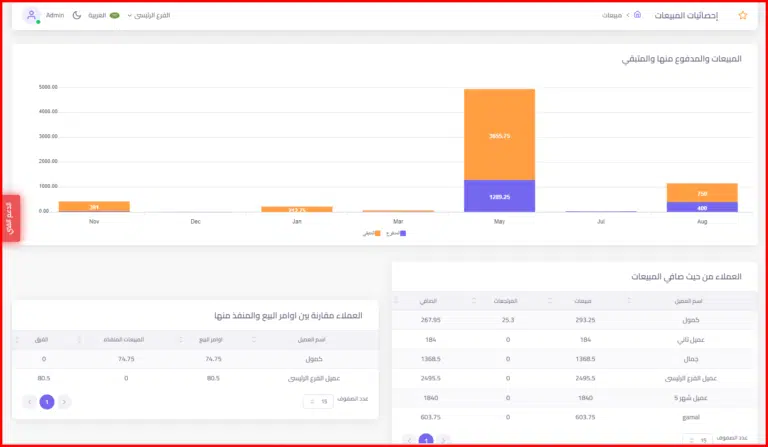Image resolution: width=768 pixels, height=447 pixels.
Task: Click the المبيعات breadcrumb link
Action: (x=613, y=15)
